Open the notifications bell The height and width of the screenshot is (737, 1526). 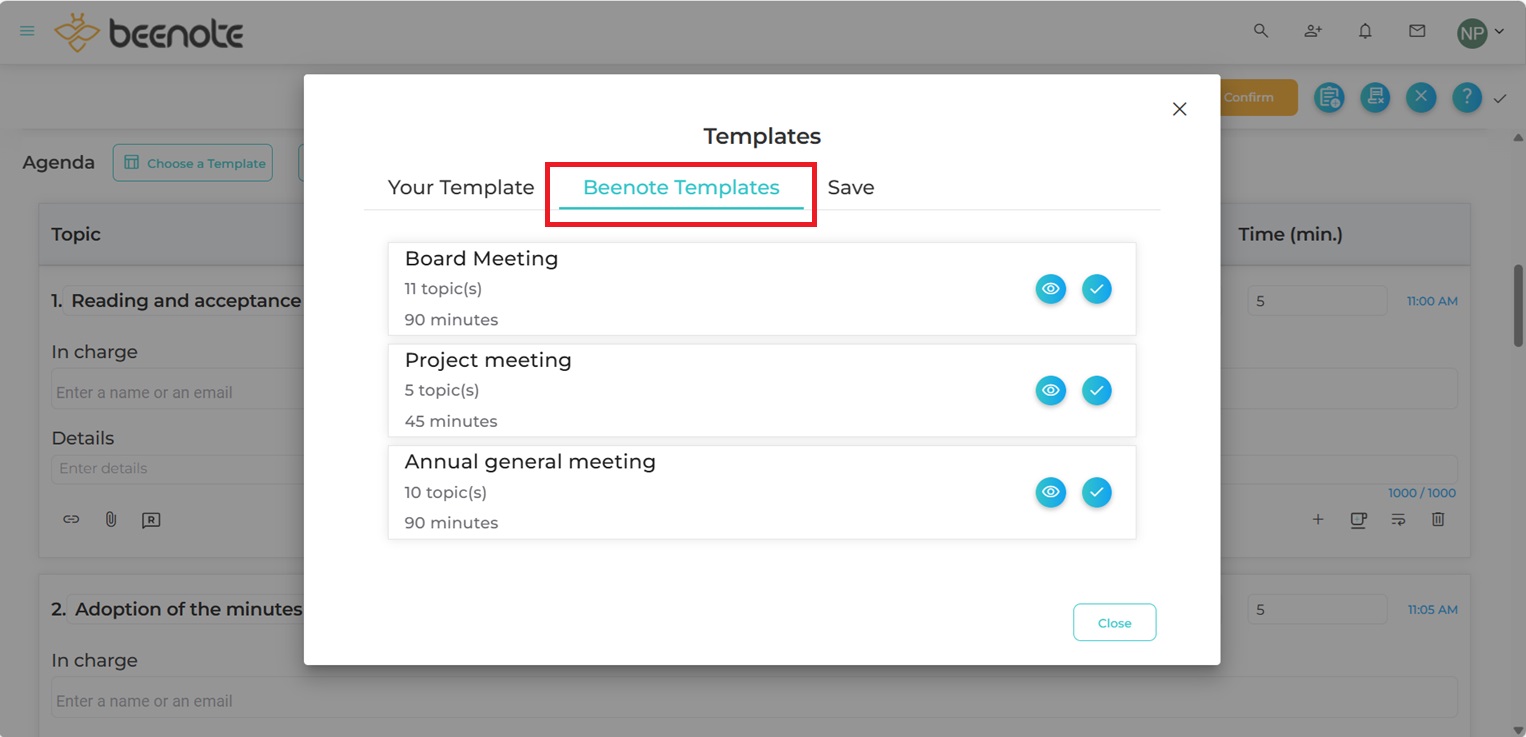point(1365,31)
